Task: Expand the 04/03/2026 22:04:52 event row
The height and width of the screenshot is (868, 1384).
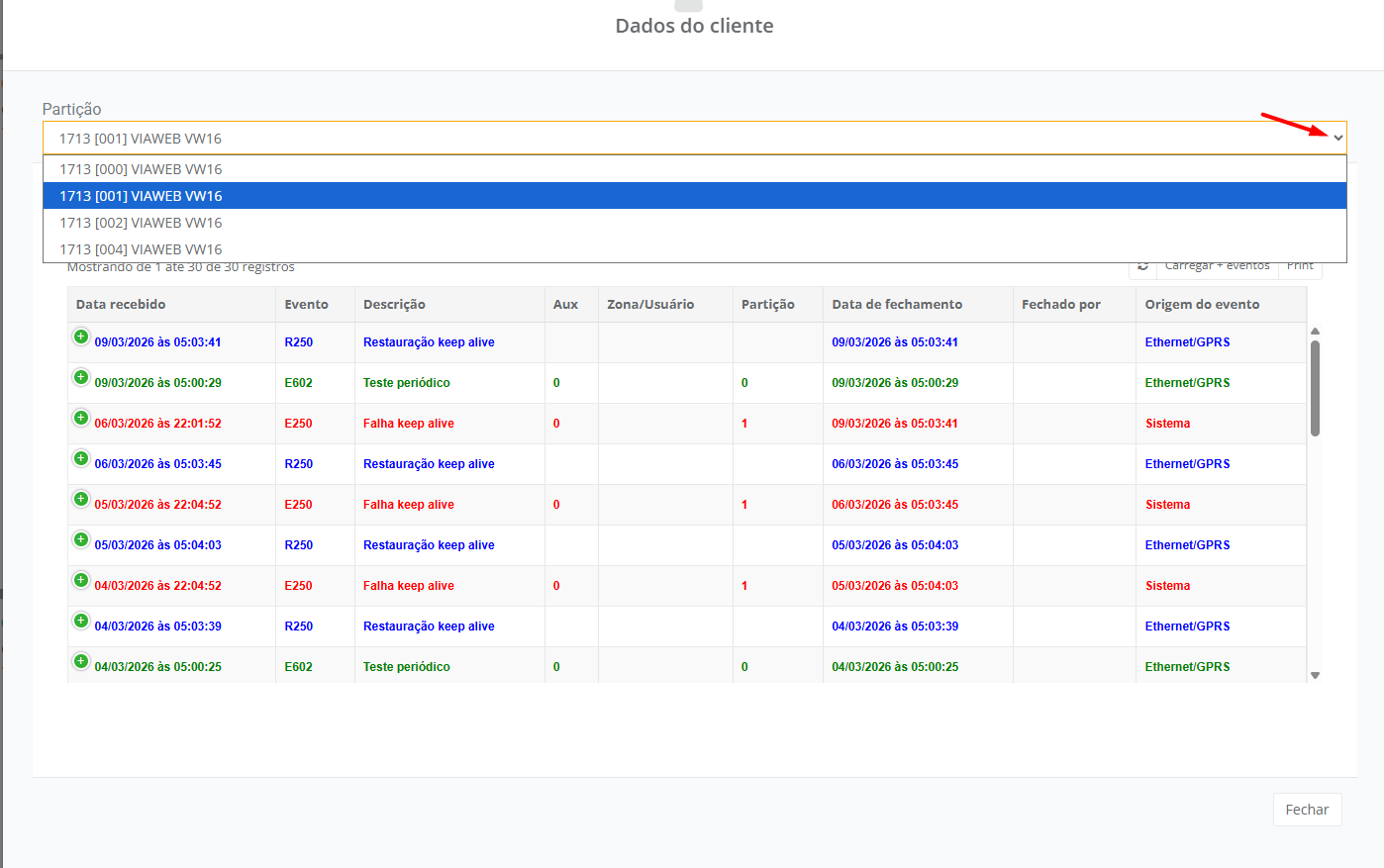Action: pyautogui.click(x=81, y=581)
